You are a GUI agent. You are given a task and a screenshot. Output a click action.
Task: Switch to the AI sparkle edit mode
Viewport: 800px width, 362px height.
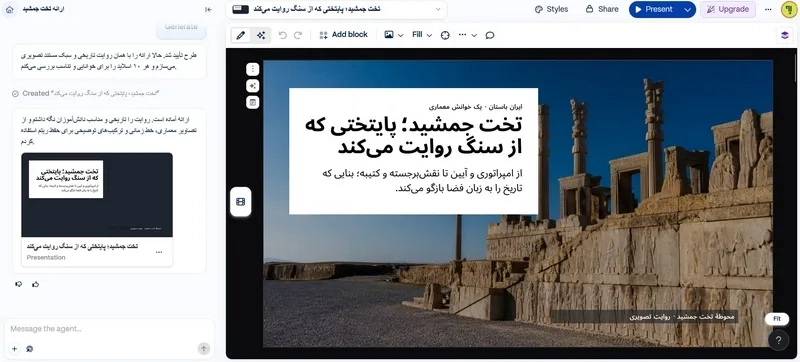[x=261, y=35]
